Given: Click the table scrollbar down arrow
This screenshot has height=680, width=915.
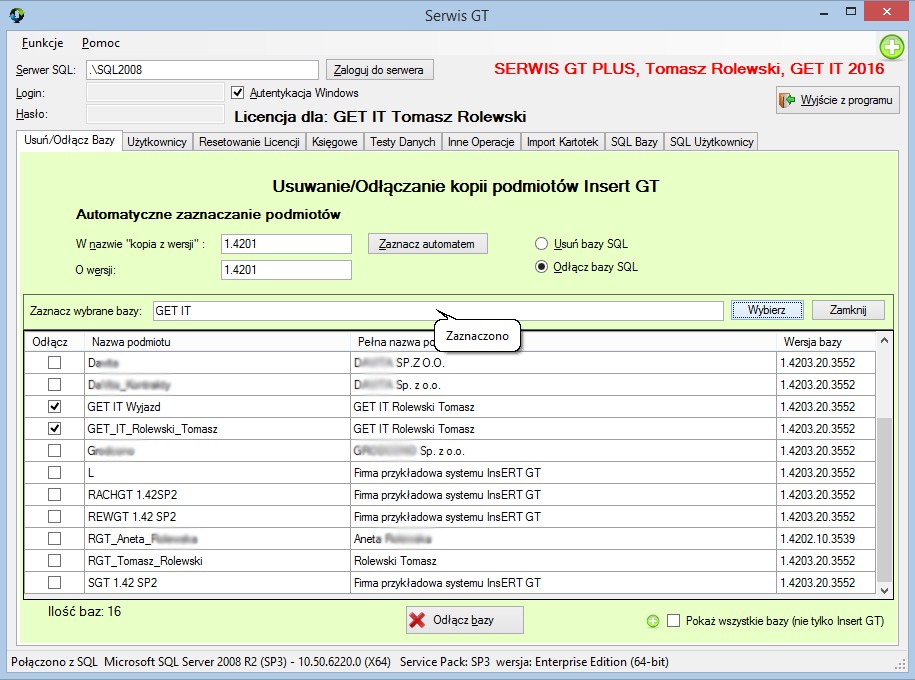Looking at the screenshot, I should click(x=884, y=591).
